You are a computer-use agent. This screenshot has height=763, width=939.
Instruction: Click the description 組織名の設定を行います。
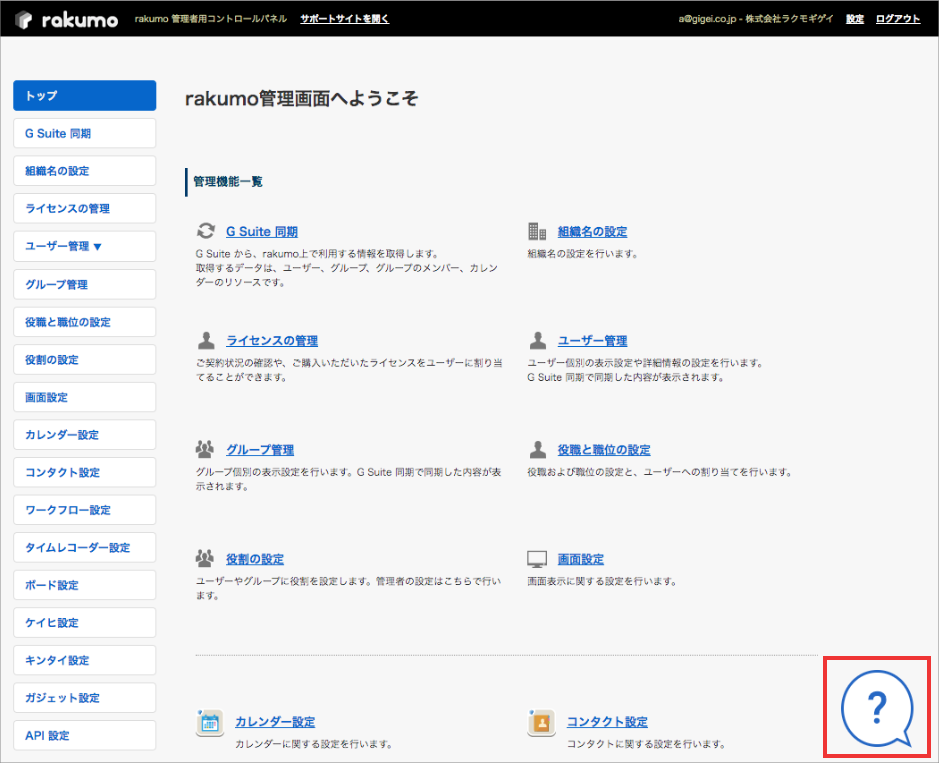pos(583,254)
